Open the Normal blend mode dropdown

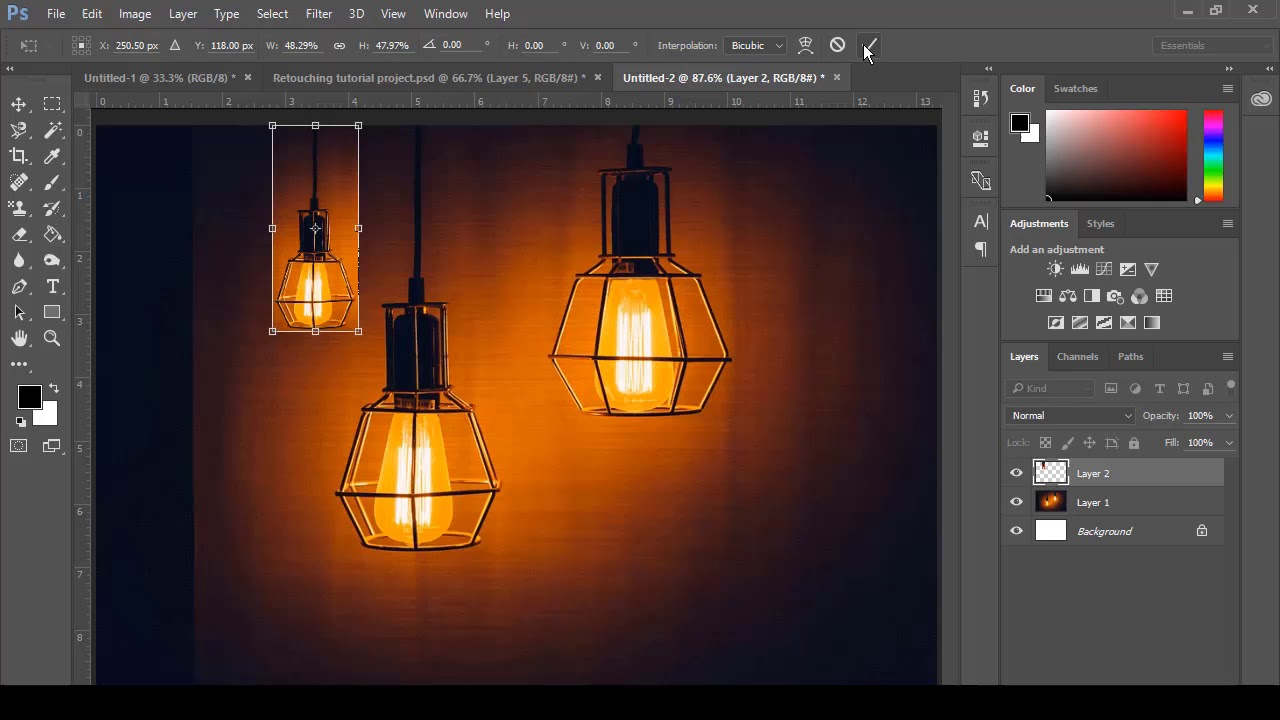coord(1070,415)
